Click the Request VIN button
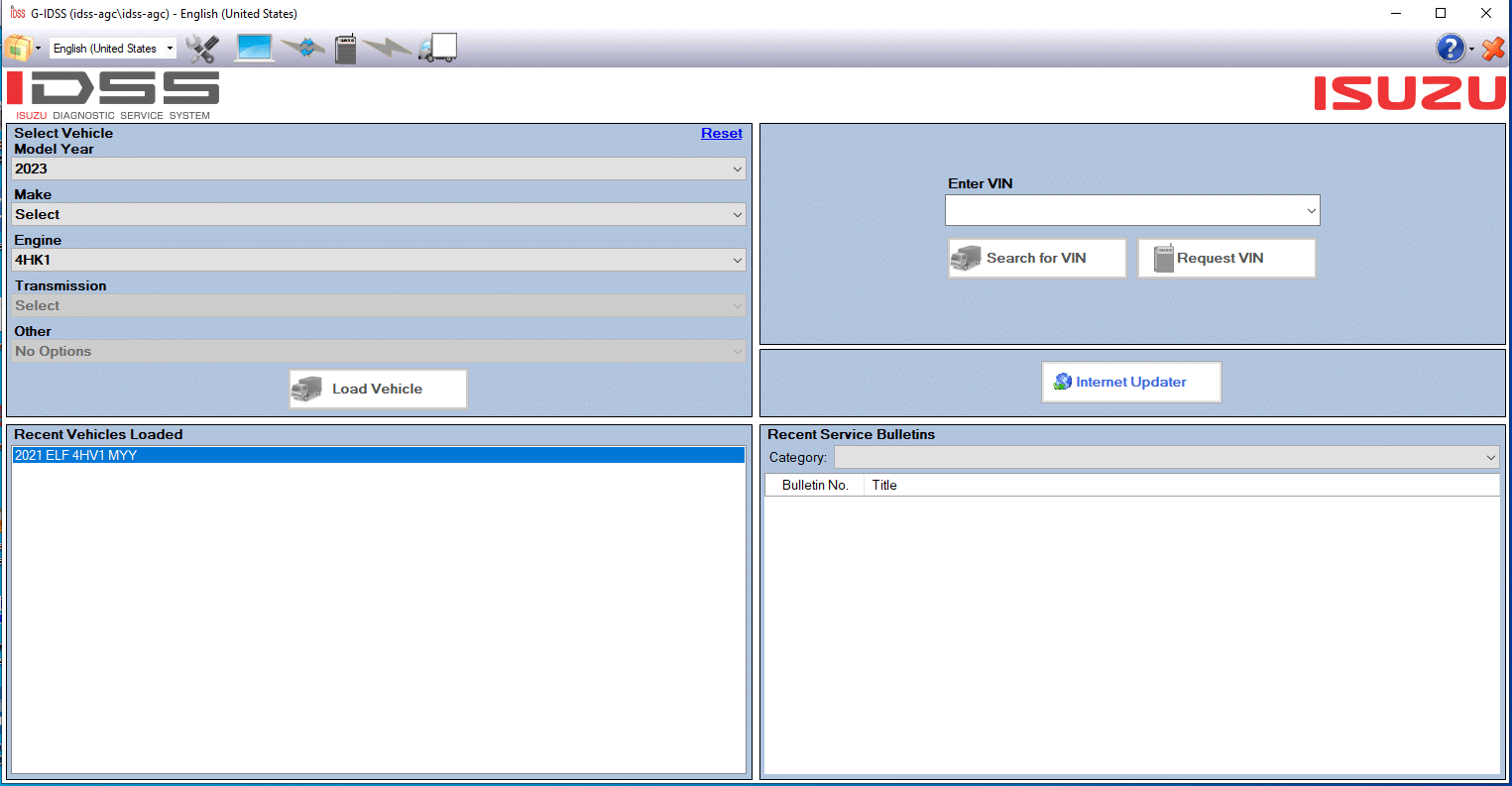This screenshot has width=1512, height=786. click(x=1225, y=258)
